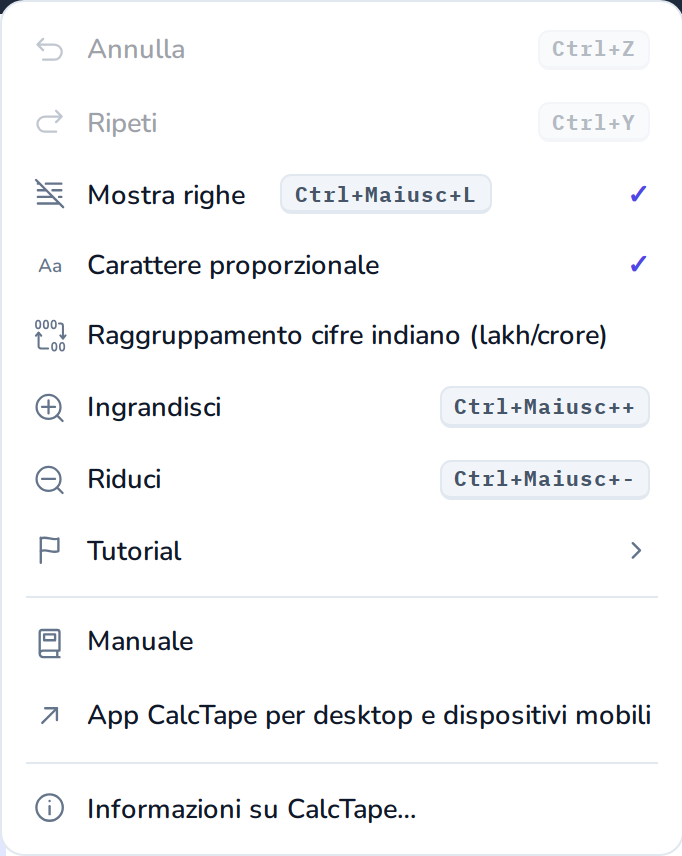Viewport: 682px width, 856px height.
Task: Click the zoom-out magnifier icon
Action: [50, 480]
